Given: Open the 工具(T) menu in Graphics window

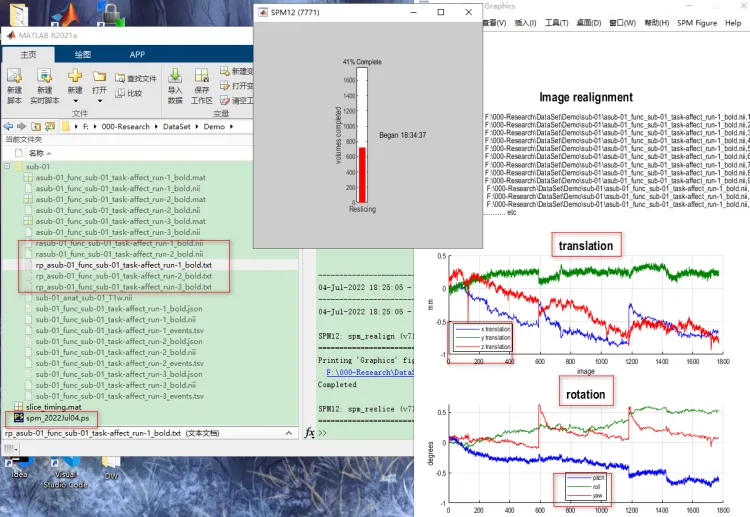Looking at the screenshot, I should click(x=557, y=23).
